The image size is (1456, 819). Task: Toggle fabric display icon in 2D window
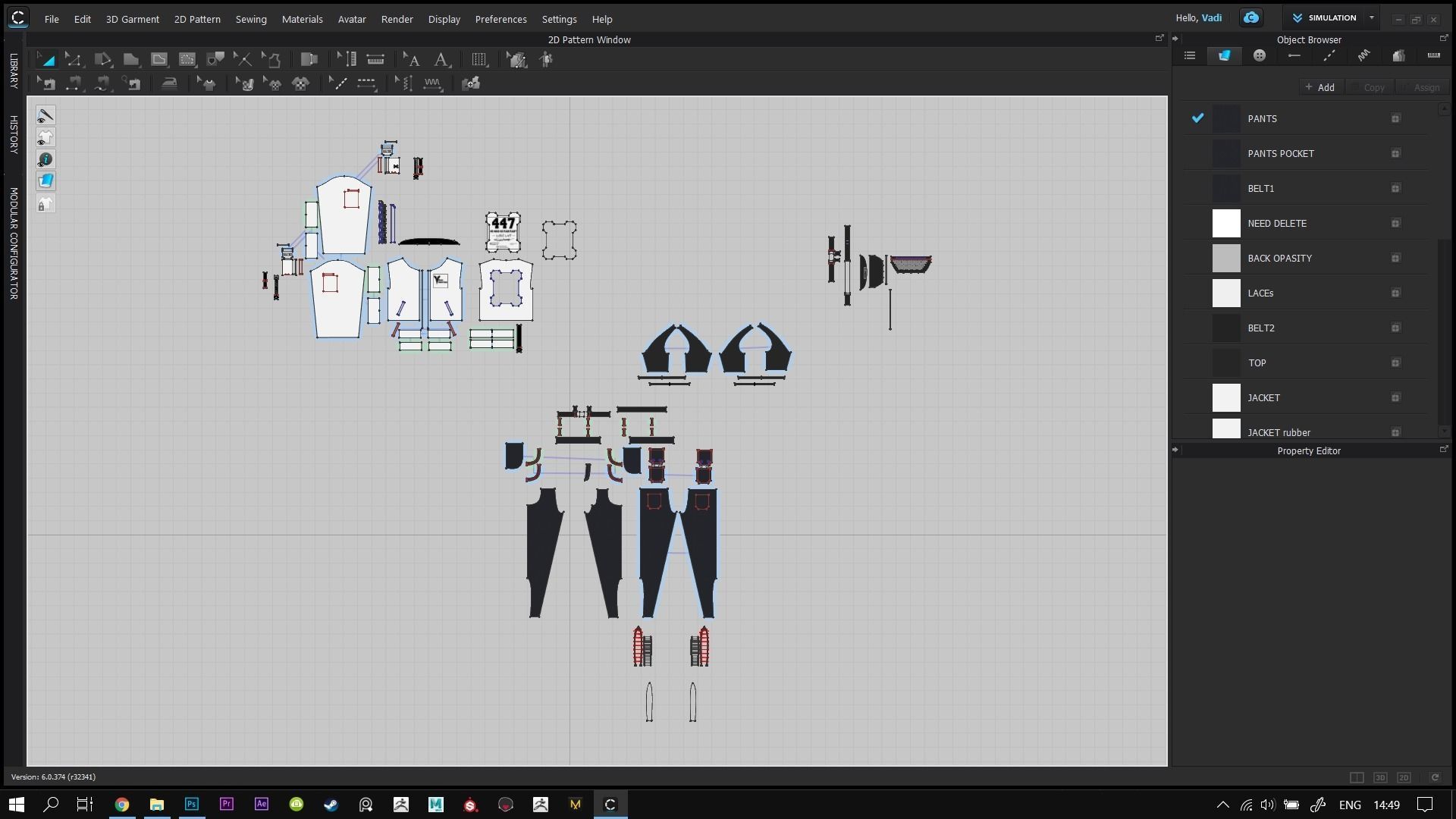tap(45, 181)
